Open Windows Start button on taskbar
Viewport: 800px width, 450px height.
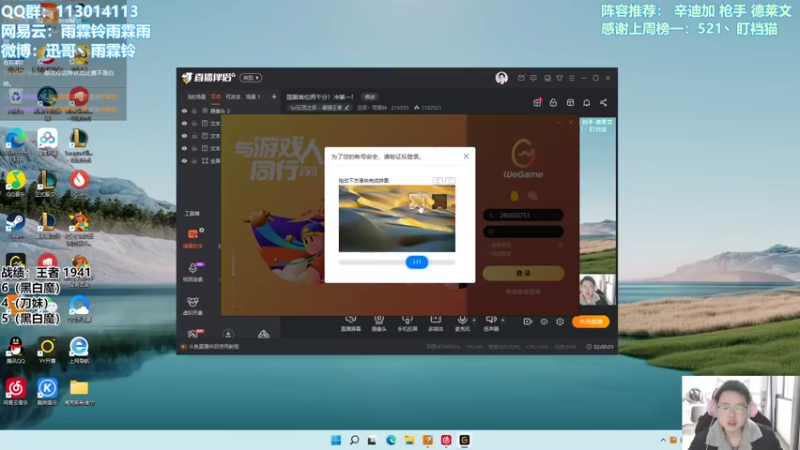(336, 440)
